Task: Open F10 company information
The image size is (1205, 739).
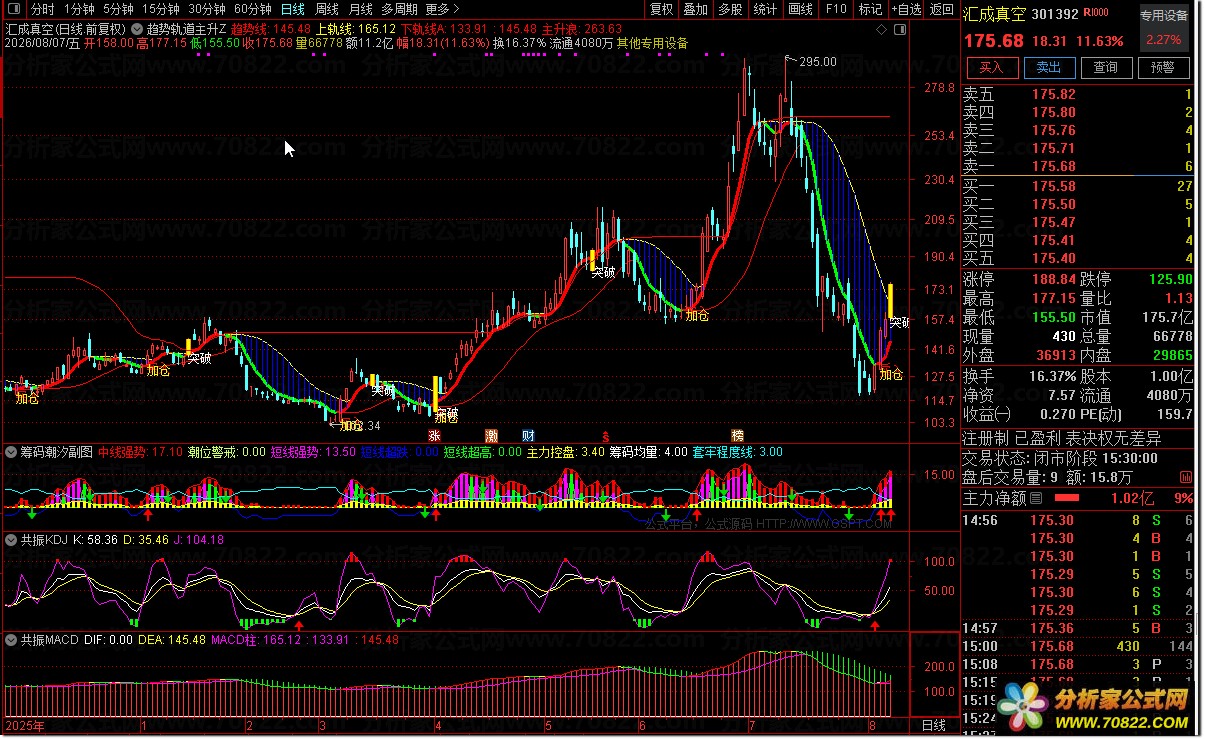Action: (835, 9)
